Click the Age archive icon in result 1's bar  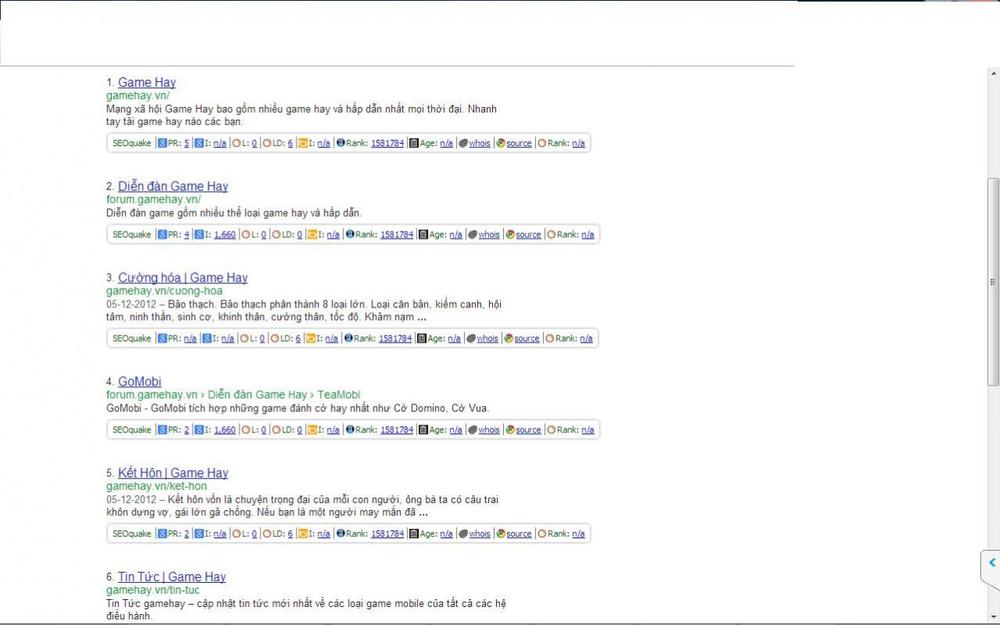point(414,143)
